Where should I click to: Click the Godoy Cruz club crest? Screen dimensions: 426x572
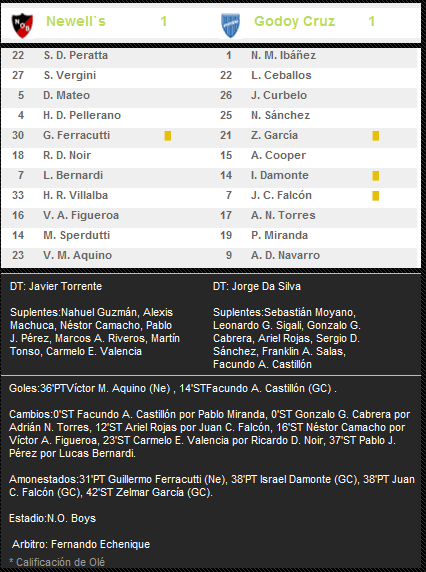click(231, 25)
